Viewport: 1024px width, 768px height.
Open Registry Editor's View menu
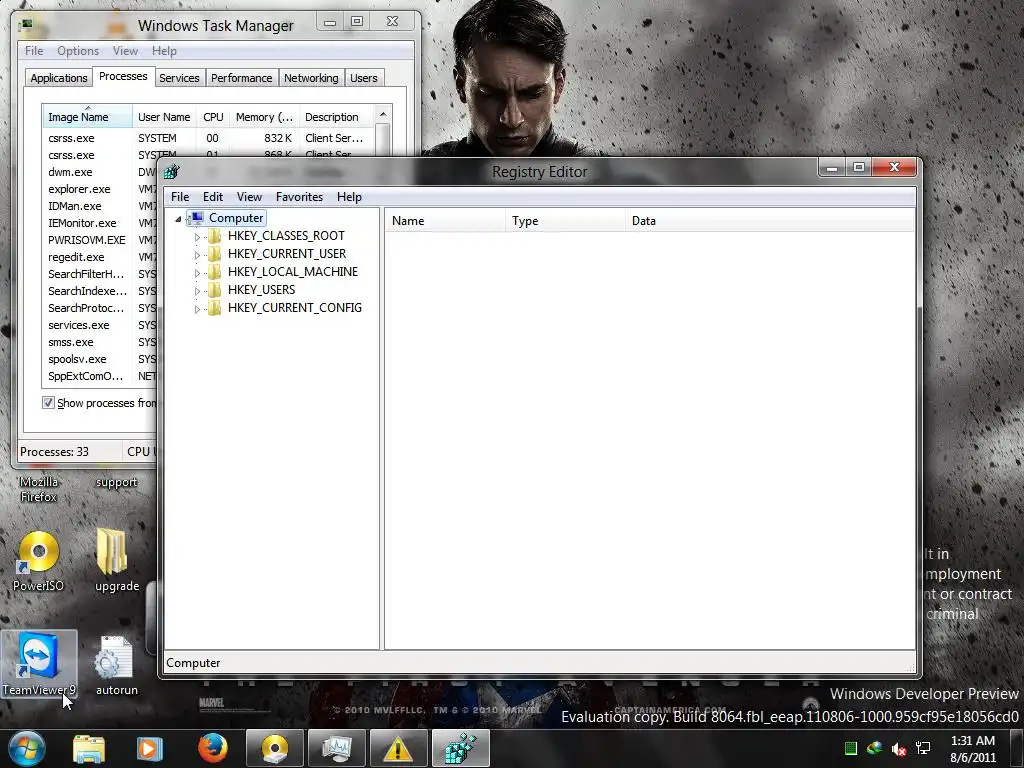pyautogui.click(x=249, y=197)
